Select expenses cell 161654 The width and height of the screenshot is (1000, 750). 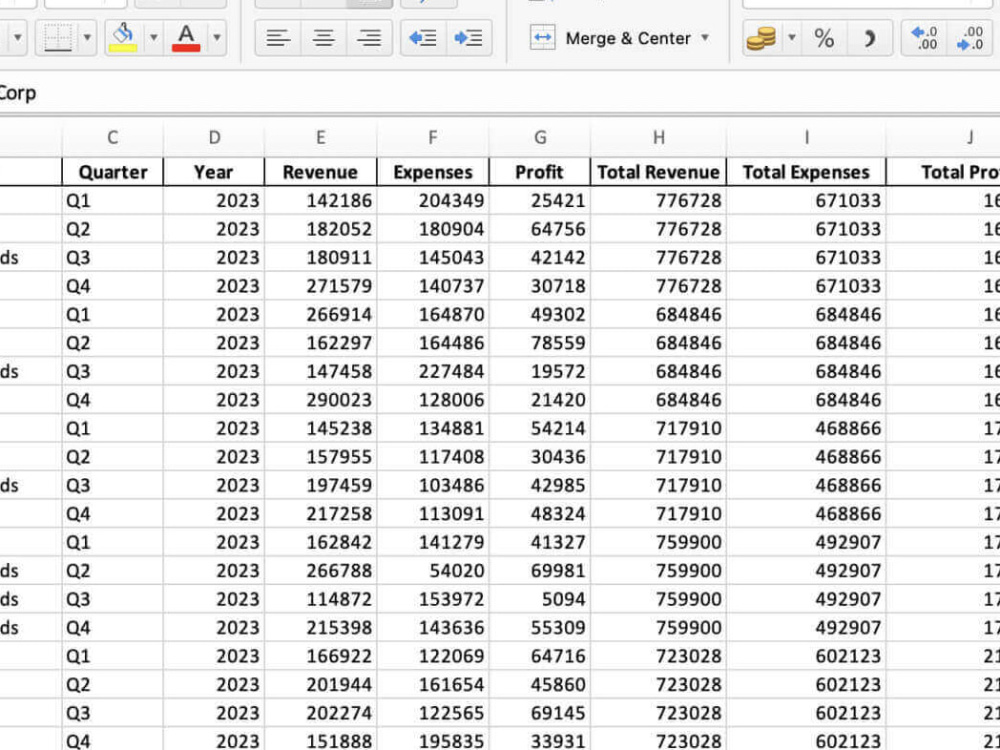[432, 684]
